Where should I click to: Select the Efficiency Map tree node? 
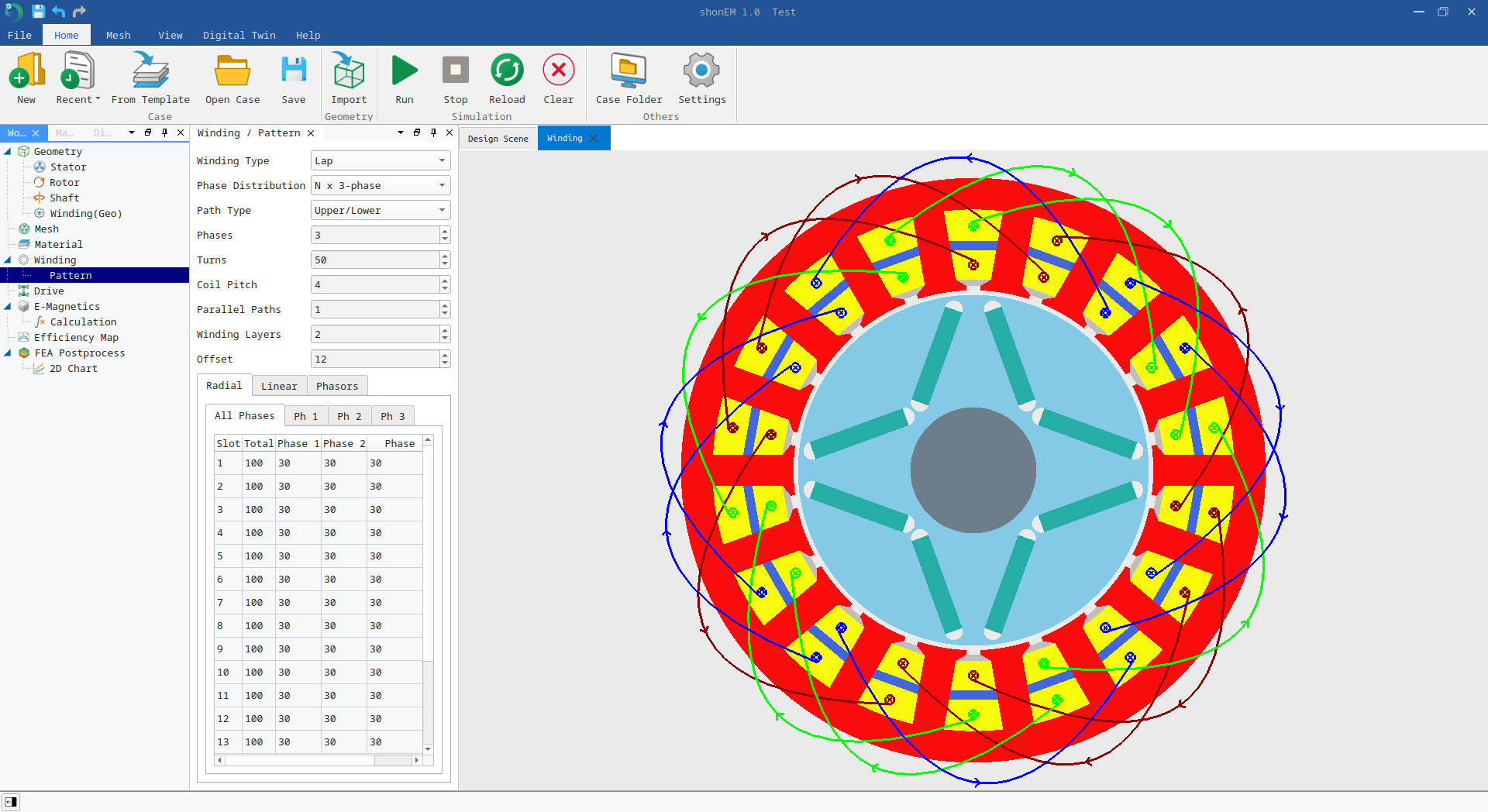pos(76,337)
